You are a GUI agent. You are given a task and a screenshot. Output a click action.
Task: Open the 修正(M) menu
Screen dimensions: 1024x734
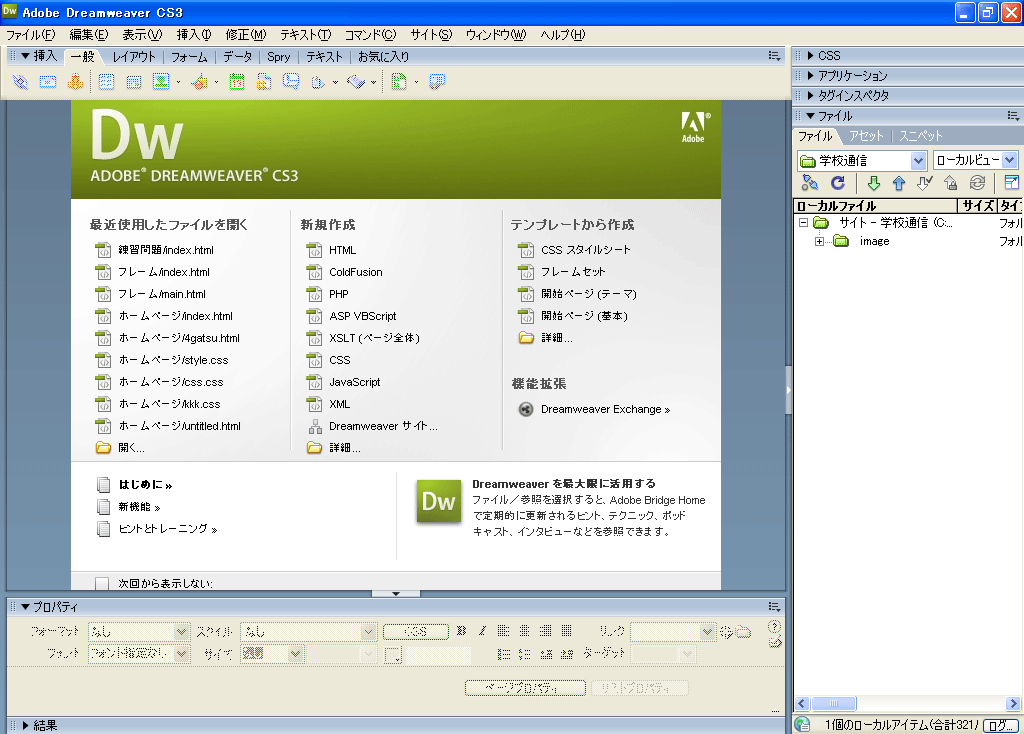click(x=245, y=35)
